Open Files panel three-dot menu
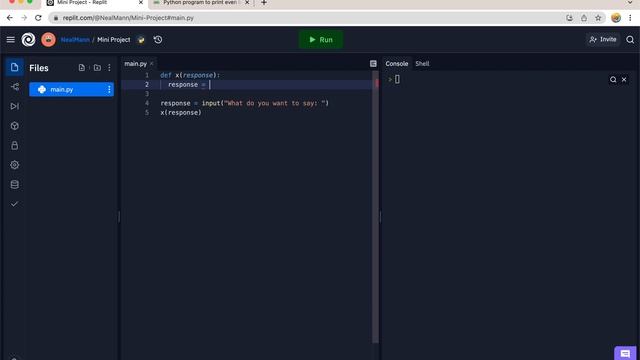Viewport: 640px width, 360px height. pos(109,68)
